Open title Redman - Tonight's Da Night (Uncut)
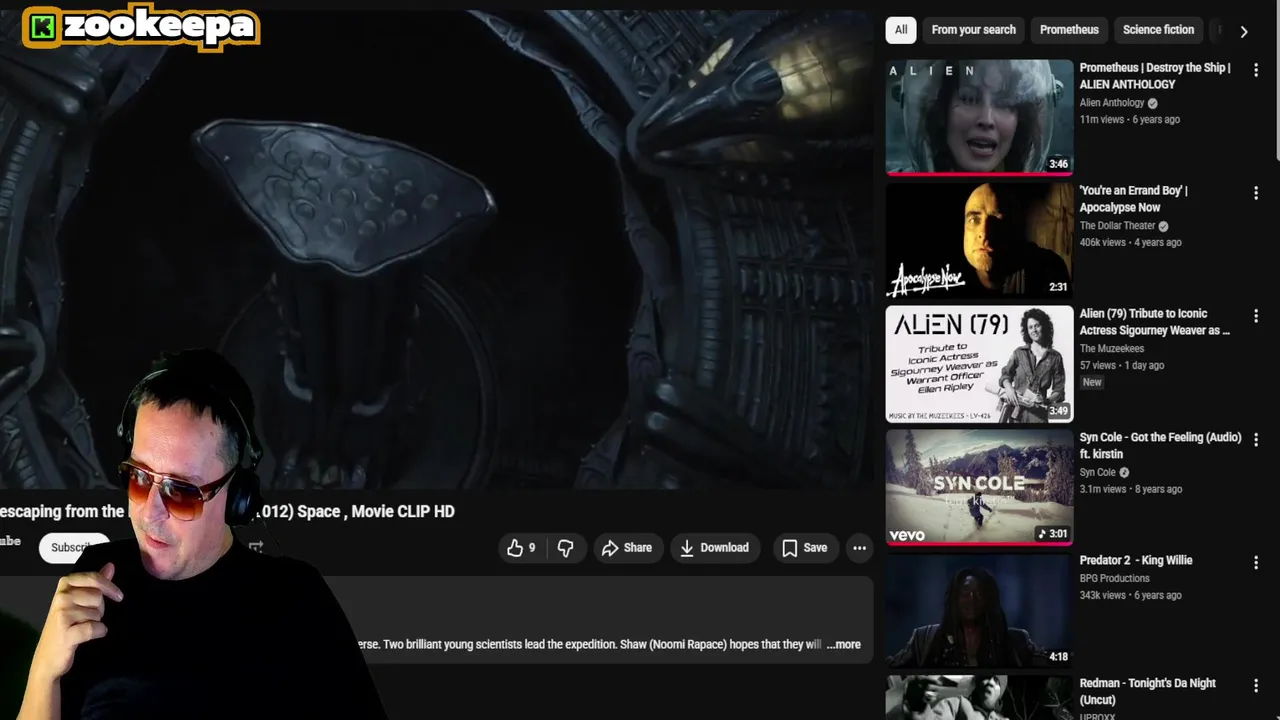1280x720 pixels. [1148, 691]
